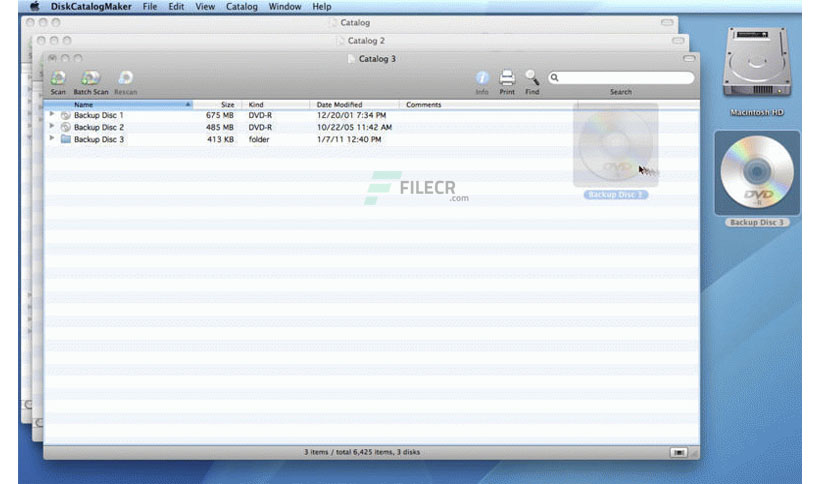Select the Backup Disc 3 DVD desktop icon
The width and height of the screenshot is (836, 484).
[757, 172]
